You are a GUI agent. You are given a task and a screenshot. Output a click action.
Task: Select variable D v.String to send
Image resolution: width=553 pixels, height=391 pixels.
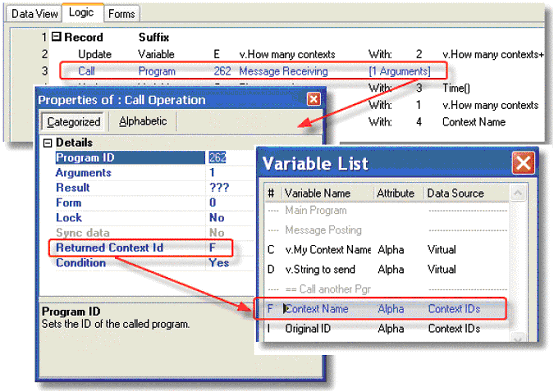pyautogui.click(x=387, y=269)
